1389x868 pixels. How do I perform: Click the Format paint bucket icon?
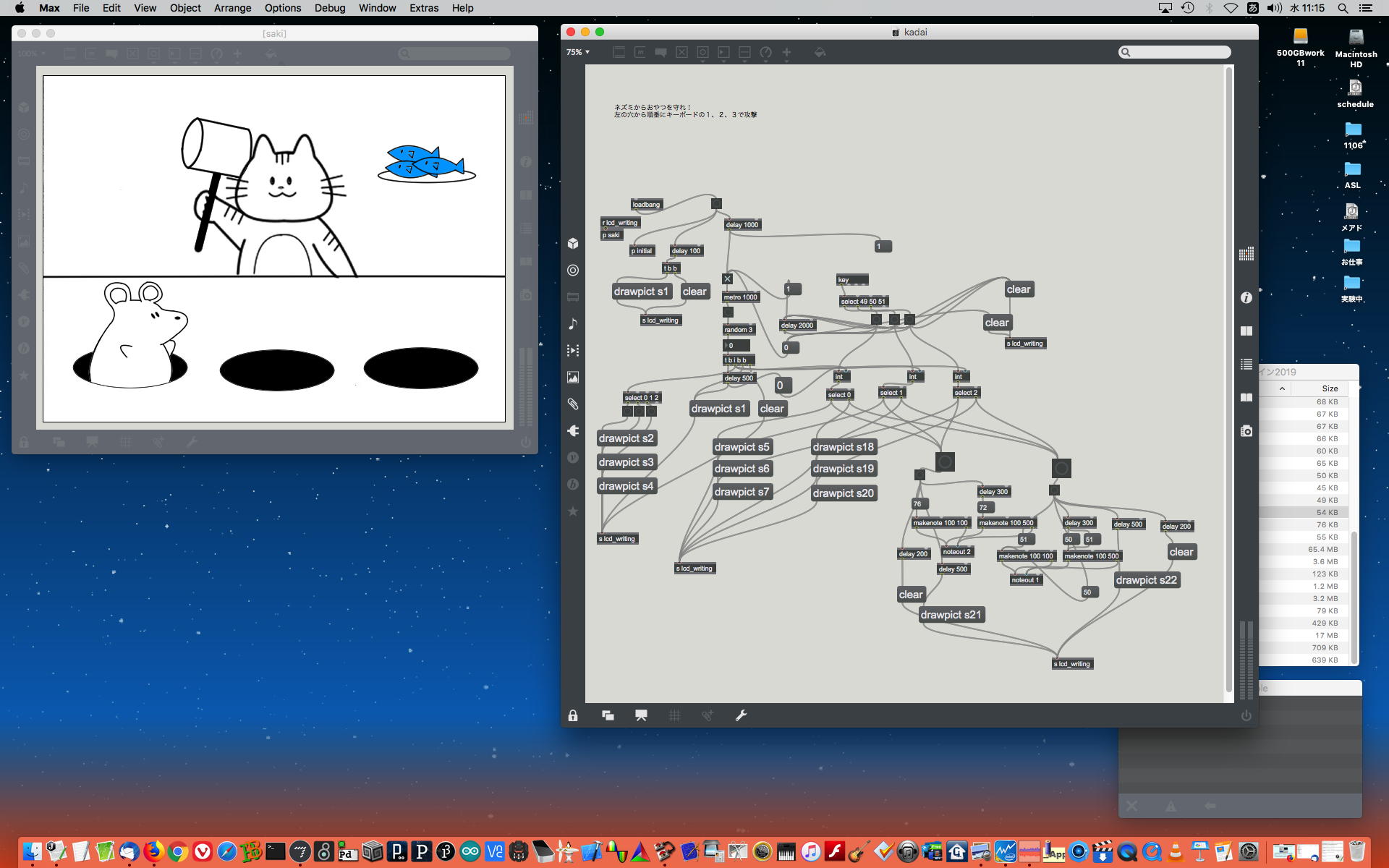point(820,52)
